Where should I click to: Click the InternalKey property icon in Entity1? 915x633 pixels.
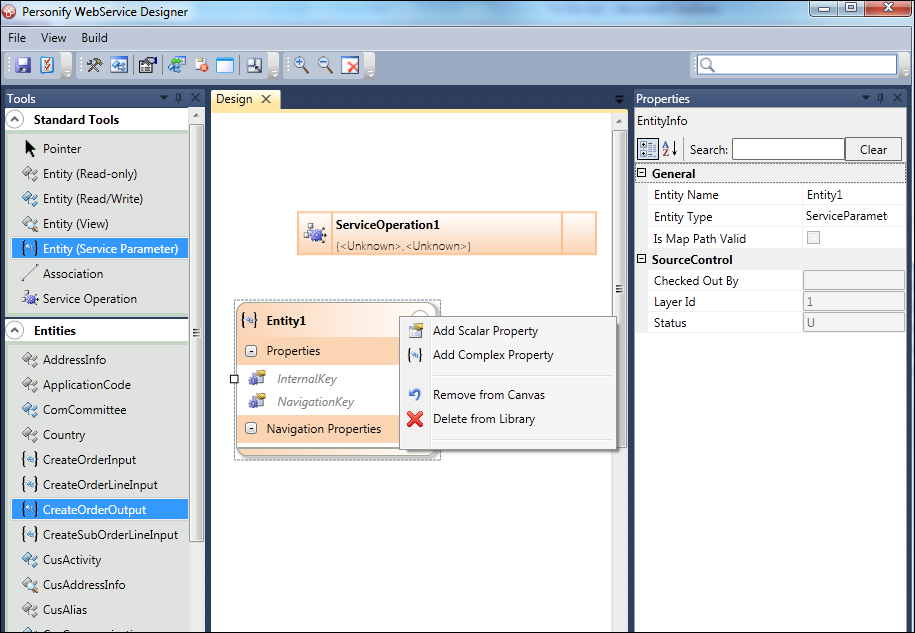point(257,378)
